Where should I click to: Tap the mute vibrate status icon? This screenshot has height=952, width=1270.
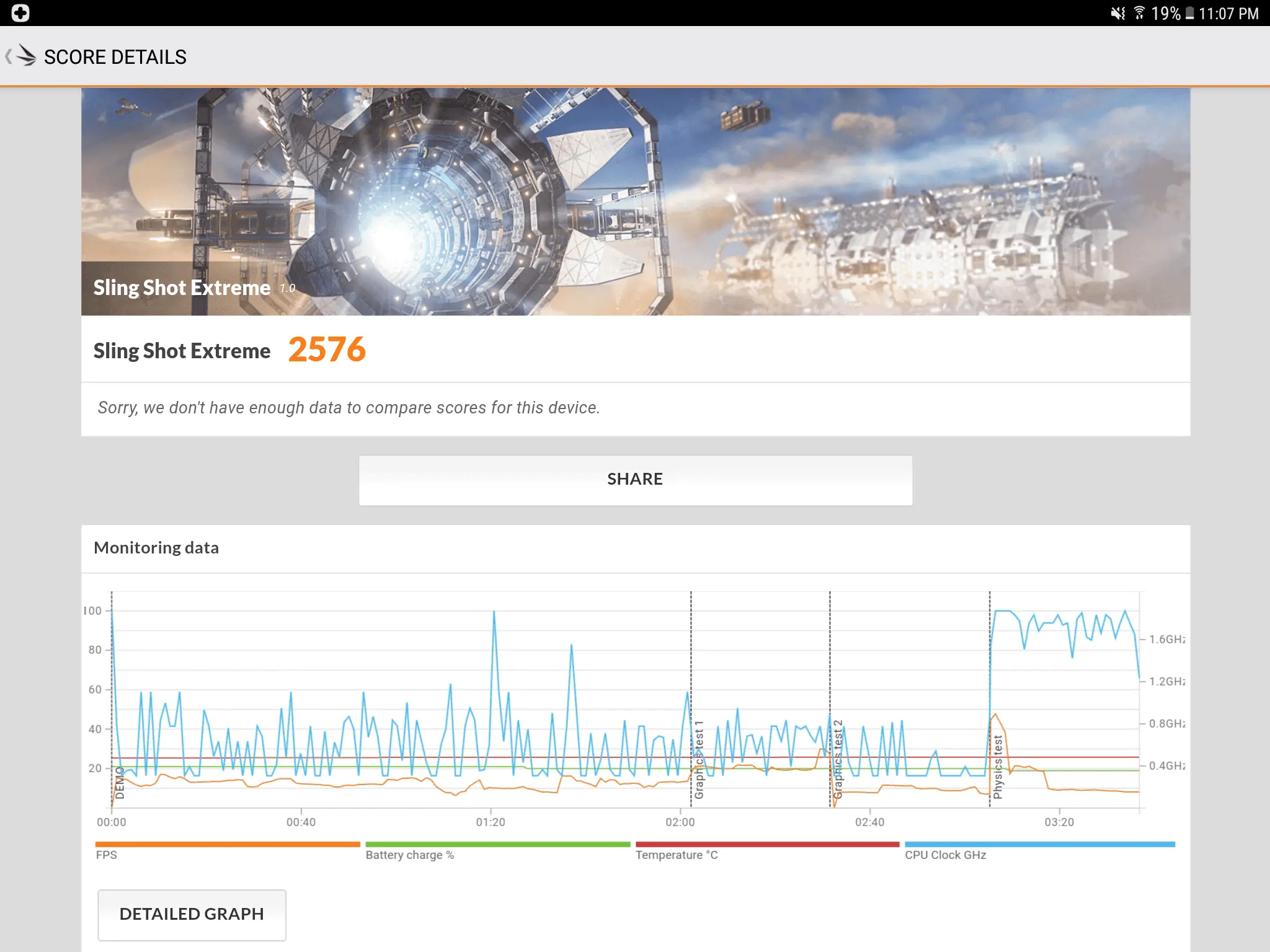click(x=1117, y=13)
